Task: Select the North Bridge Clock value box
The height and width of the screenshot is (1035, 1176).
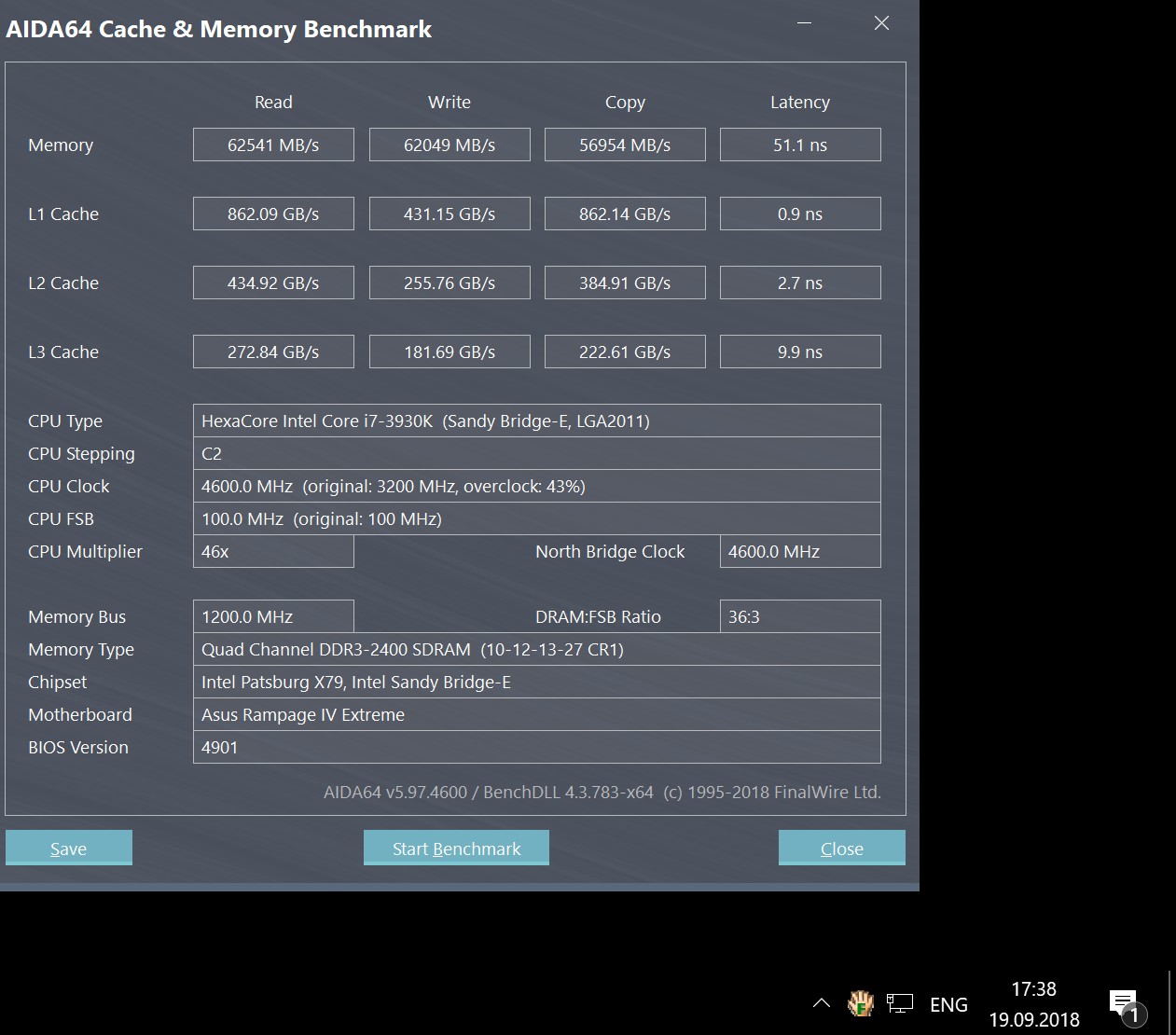Action: click(x=799, y=551)
